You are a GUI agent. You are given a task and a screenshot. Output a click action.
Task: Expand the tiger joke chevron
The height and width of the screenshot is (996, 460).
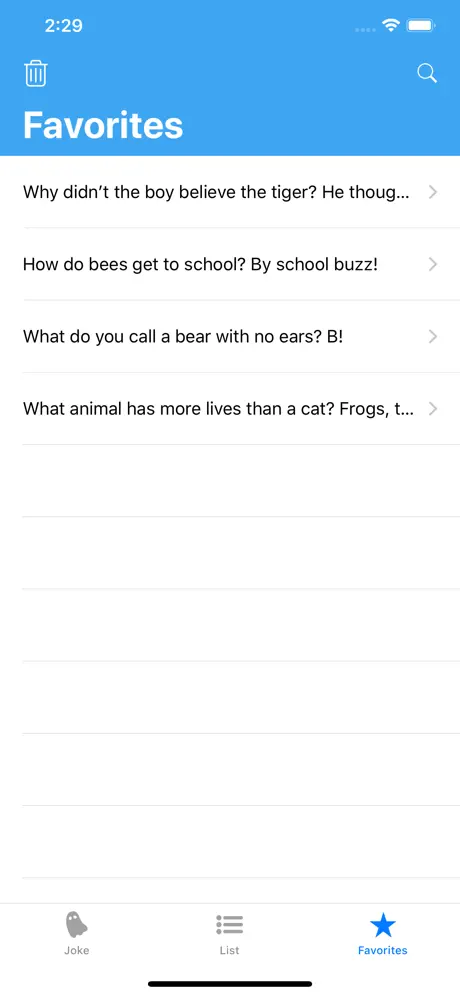[433, 192]
